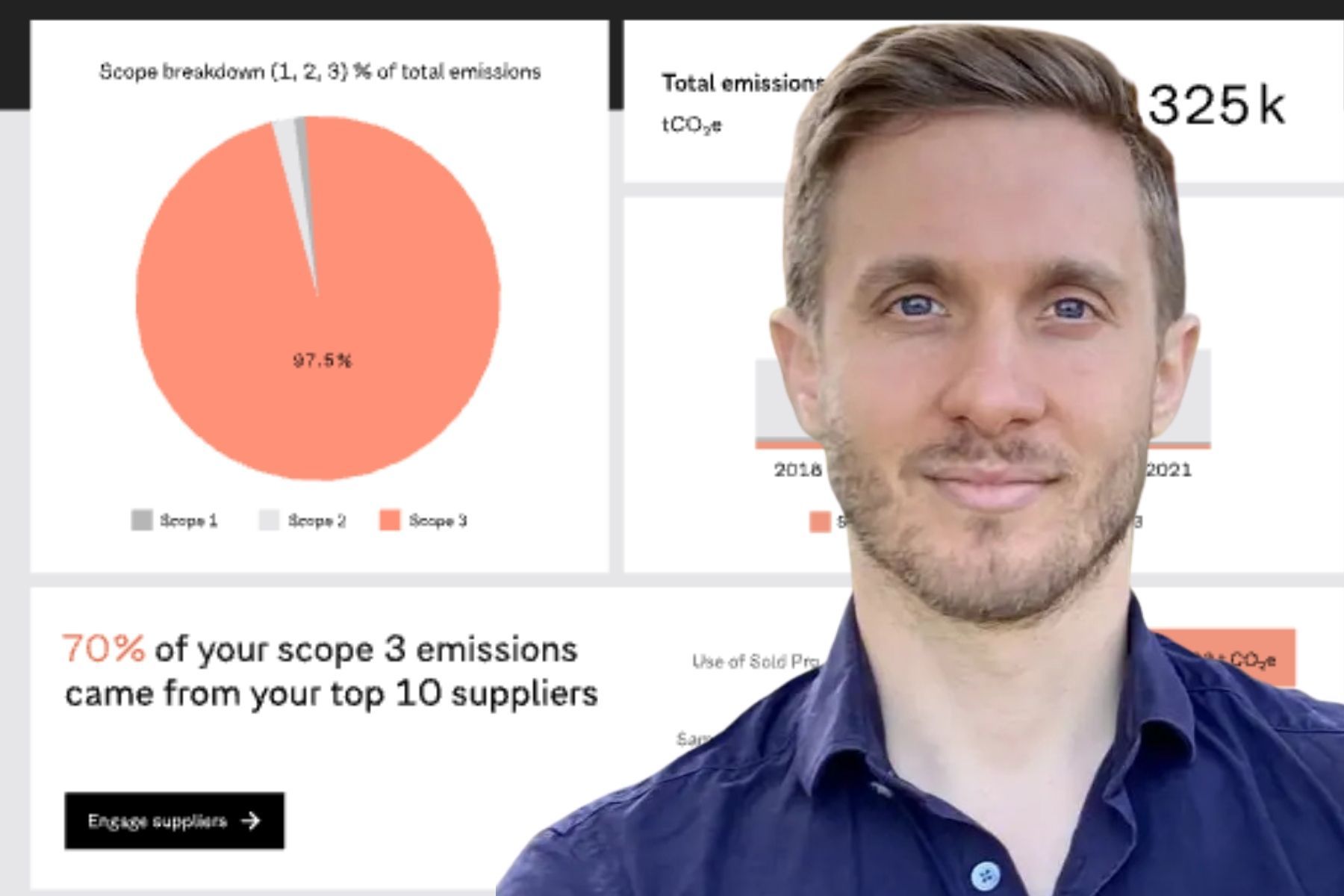Click the 2021 label on the bar chart
Screen dimensions: 1344x896
point(1169,470)
